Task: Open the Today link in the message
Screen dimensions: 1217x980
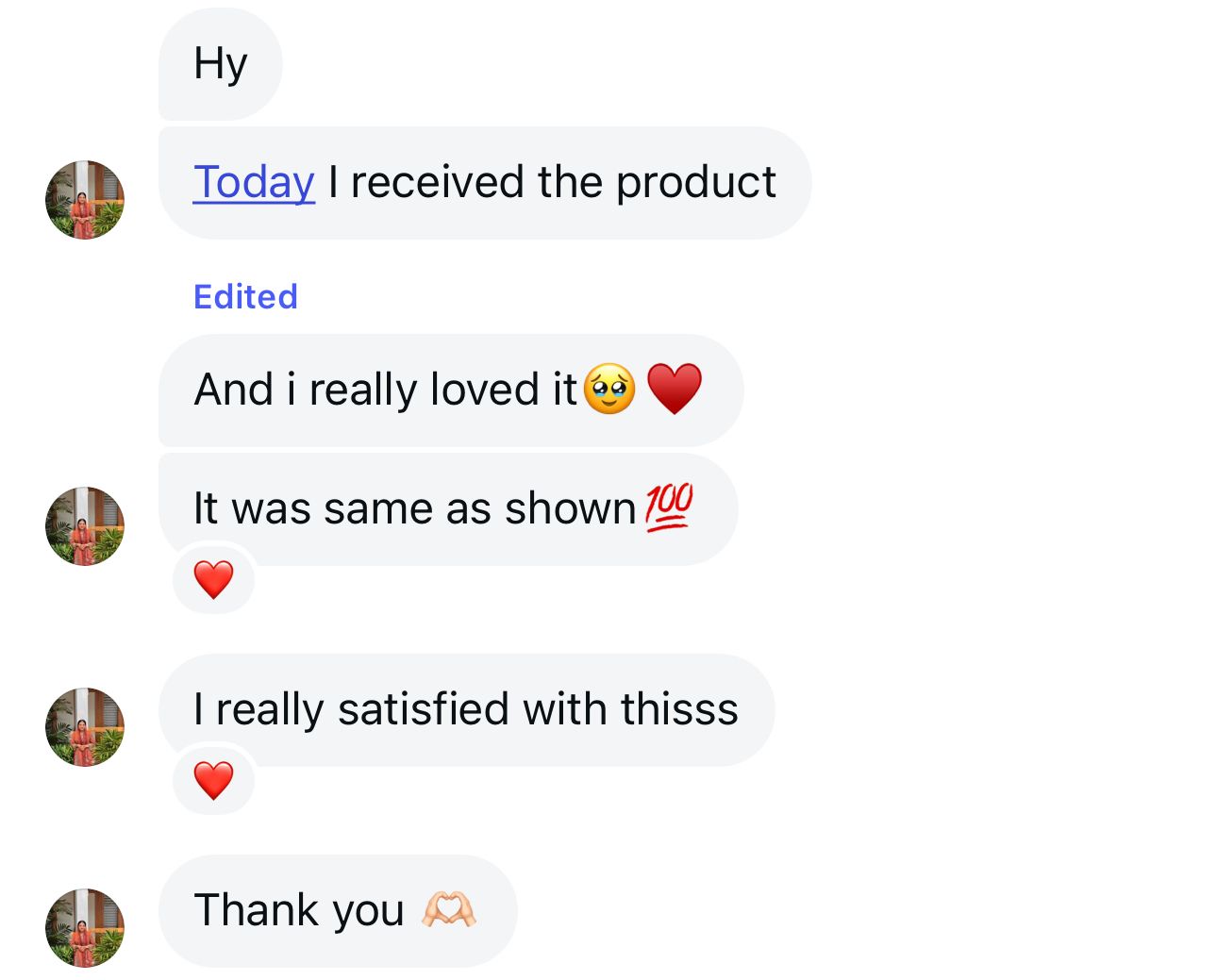Action: pyautogui.click(x=253, y=181)
